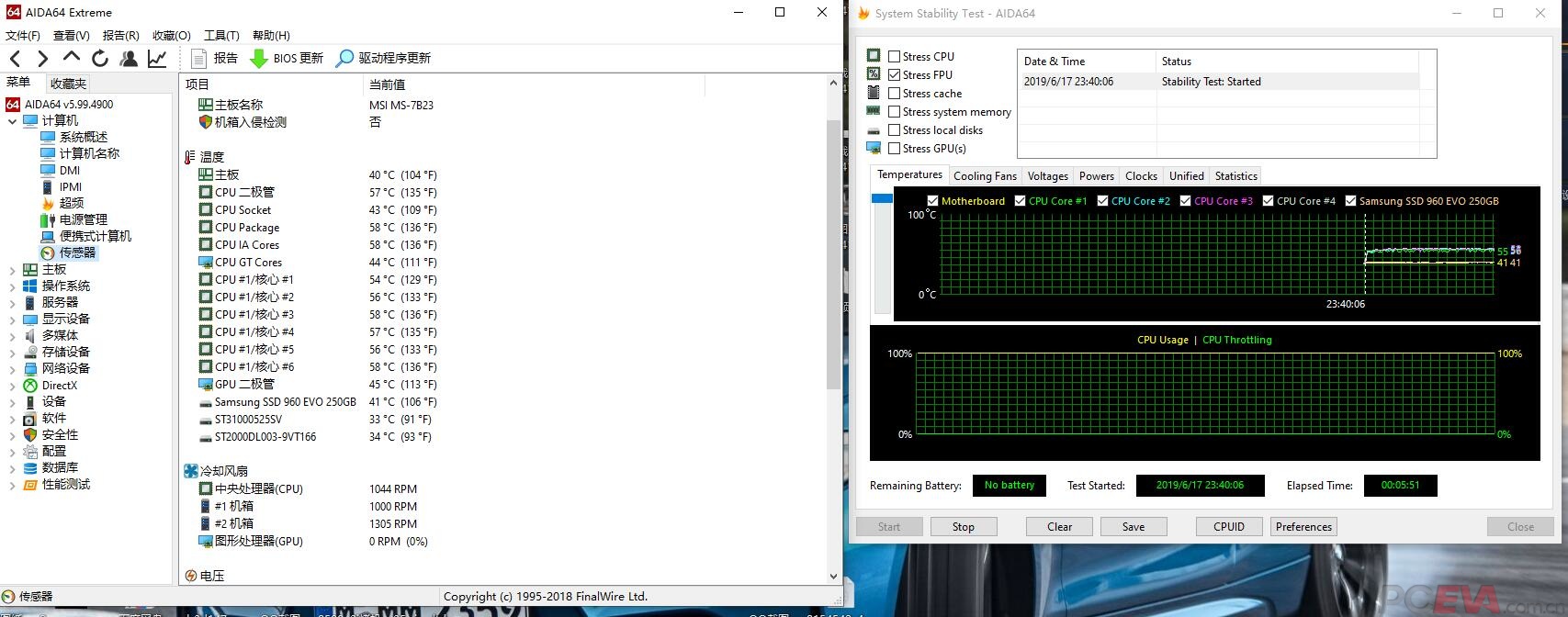Viewport: 1568px width, 617px height.
Task: Switch to Statistics tab
Action: tap(1235, 175)
